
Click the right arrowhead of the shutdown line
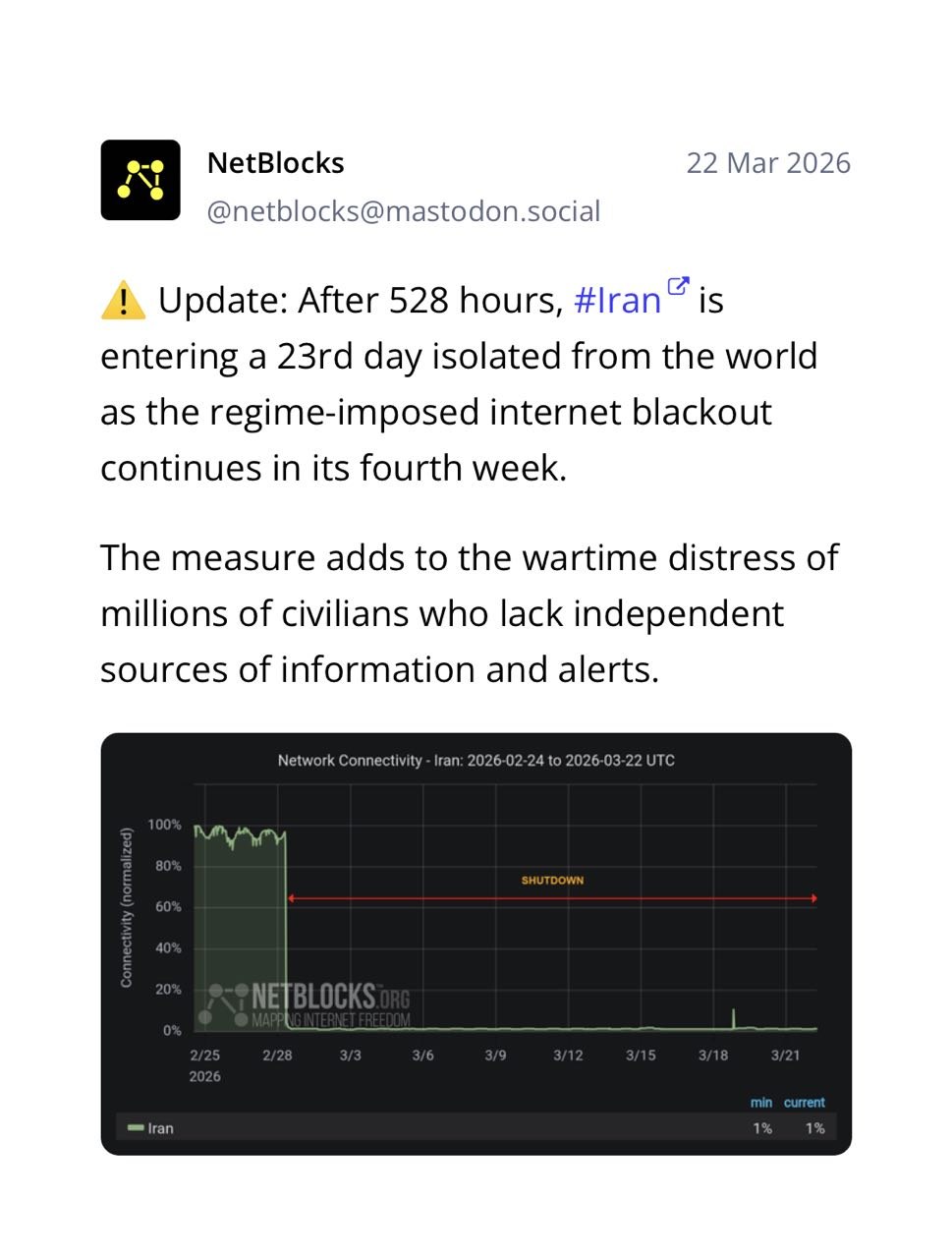point(813,898)
